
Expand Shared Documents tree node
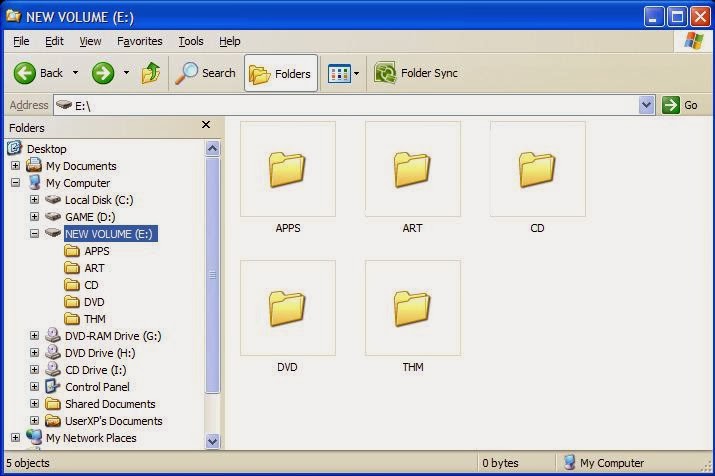(34, 404)
